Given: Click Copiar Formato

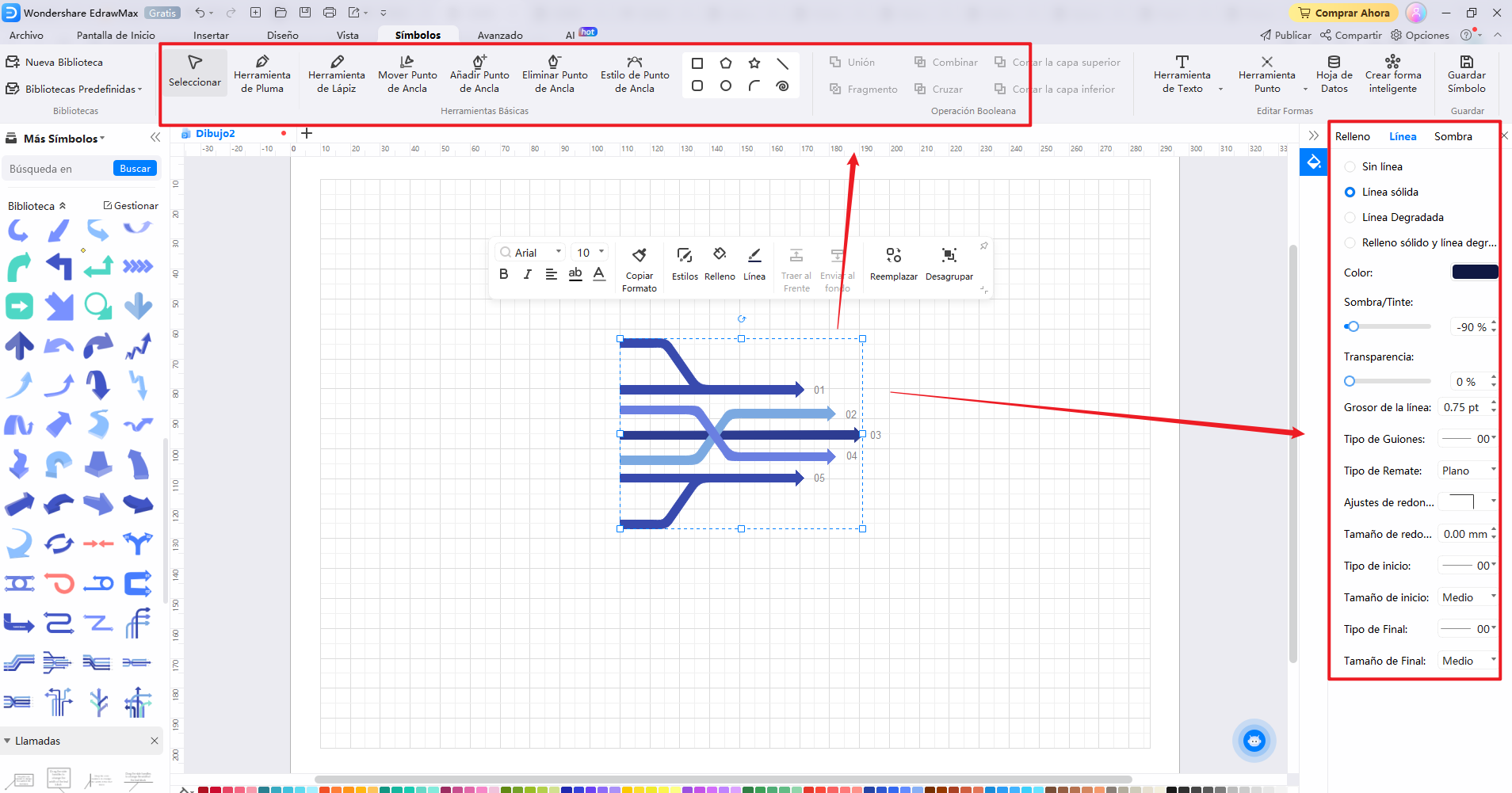Looking at the screenshot, I should pyautogui.click(x=639, y=269).
